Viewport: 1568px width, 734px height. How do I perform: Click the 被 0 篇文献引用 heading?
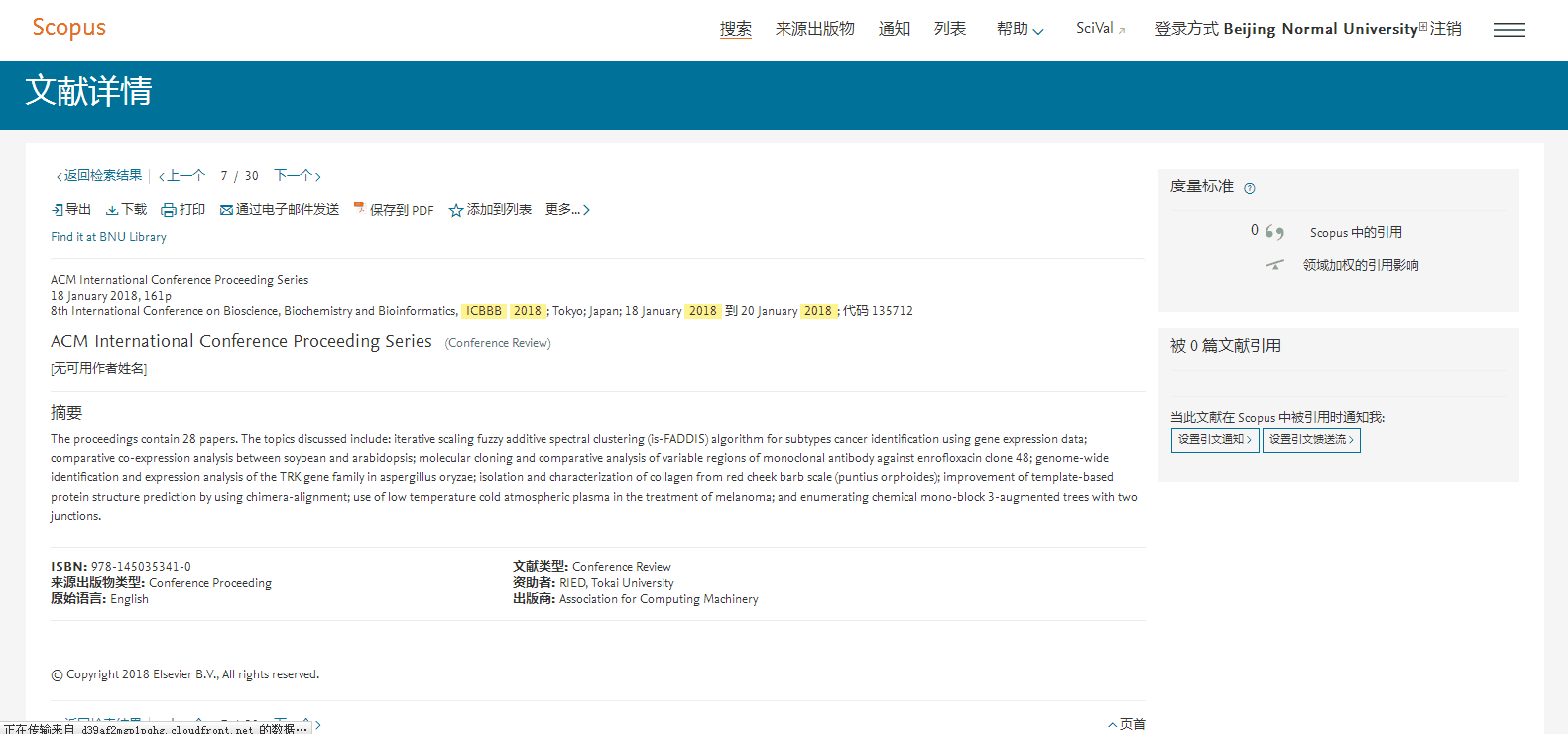pos(1226,346)
